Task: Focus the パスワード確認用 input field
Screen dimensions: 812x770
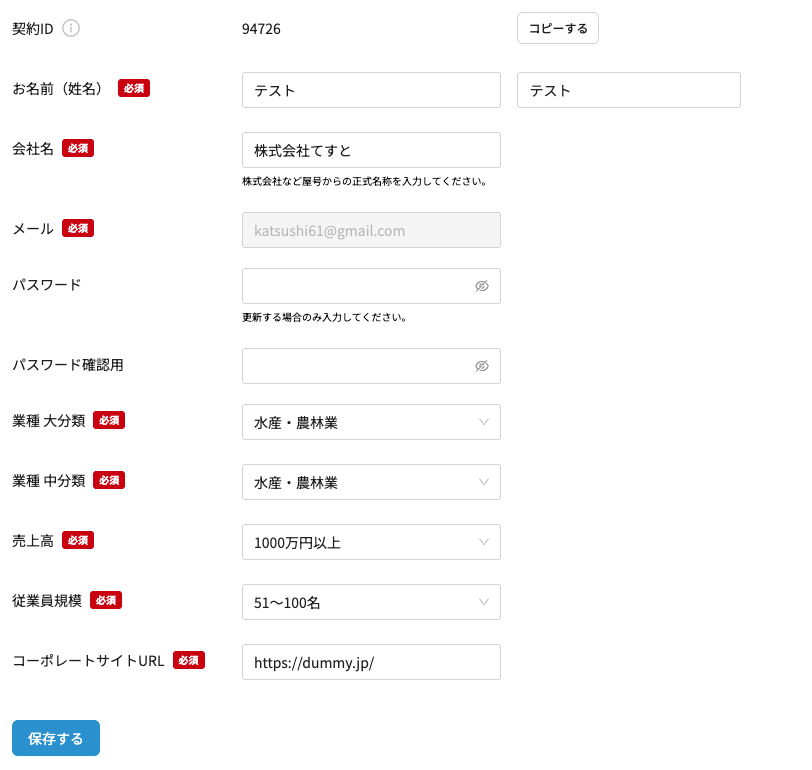Action: pos(355,366)
